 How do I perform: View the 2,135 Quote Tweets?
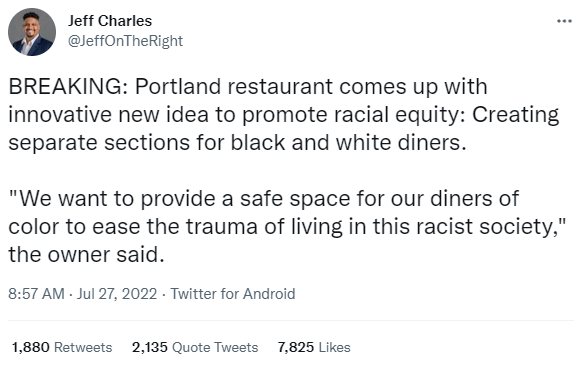pyautogui.click(x=195, y=347)
